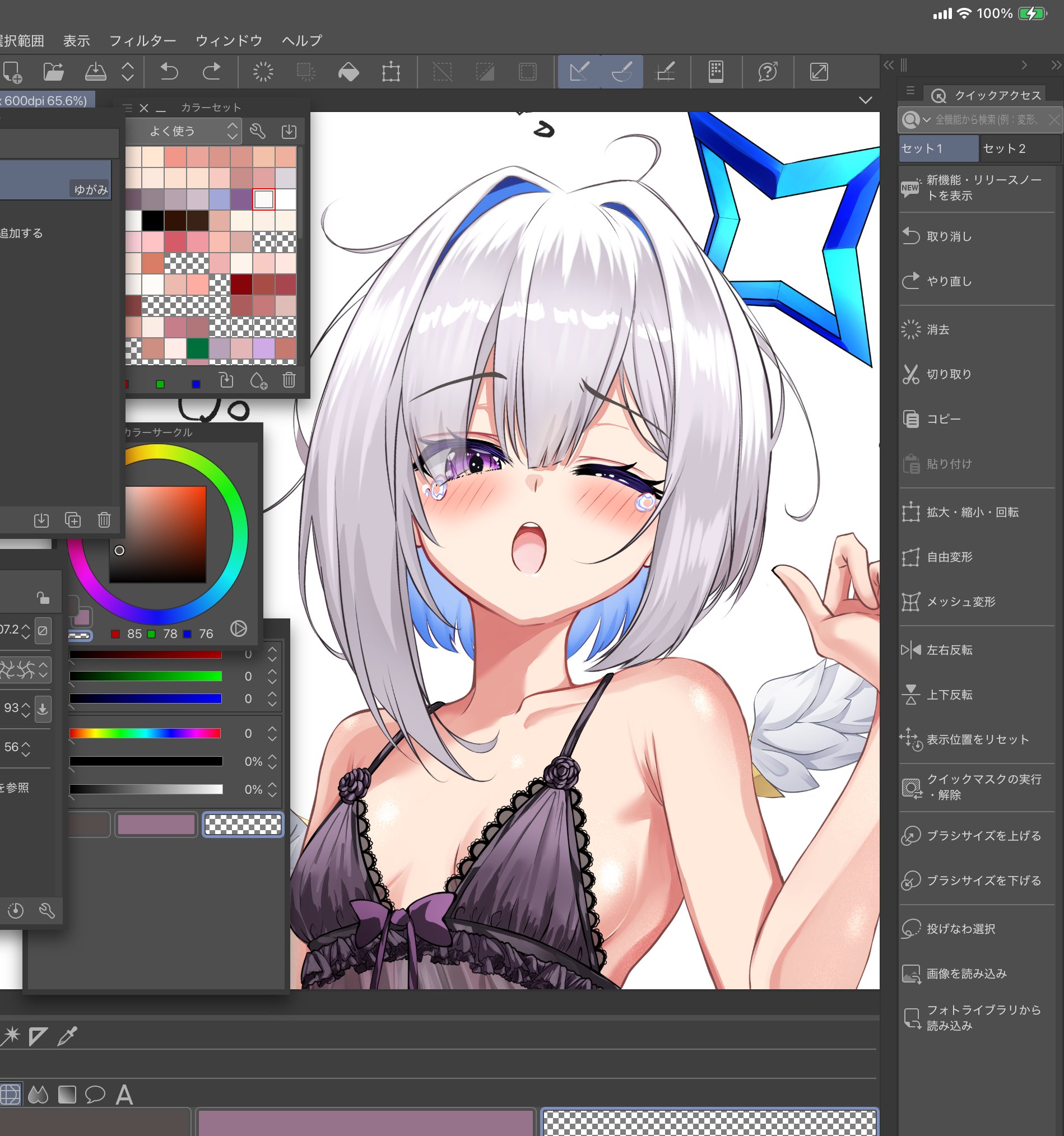
Task: Click the wrench icon in Color Set panel
Action: (x=258, y=132)
